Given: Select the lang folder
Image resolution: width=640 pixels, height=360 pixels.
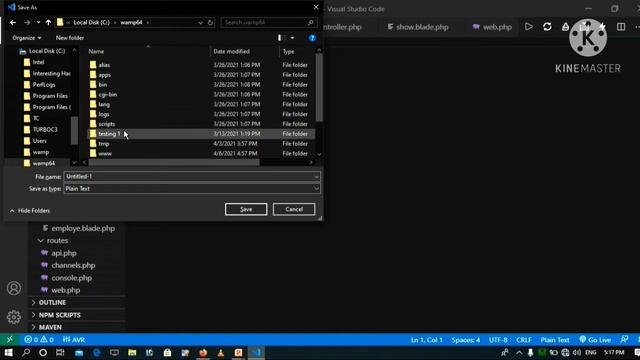Looking at the screenshot, I should 104,104.
